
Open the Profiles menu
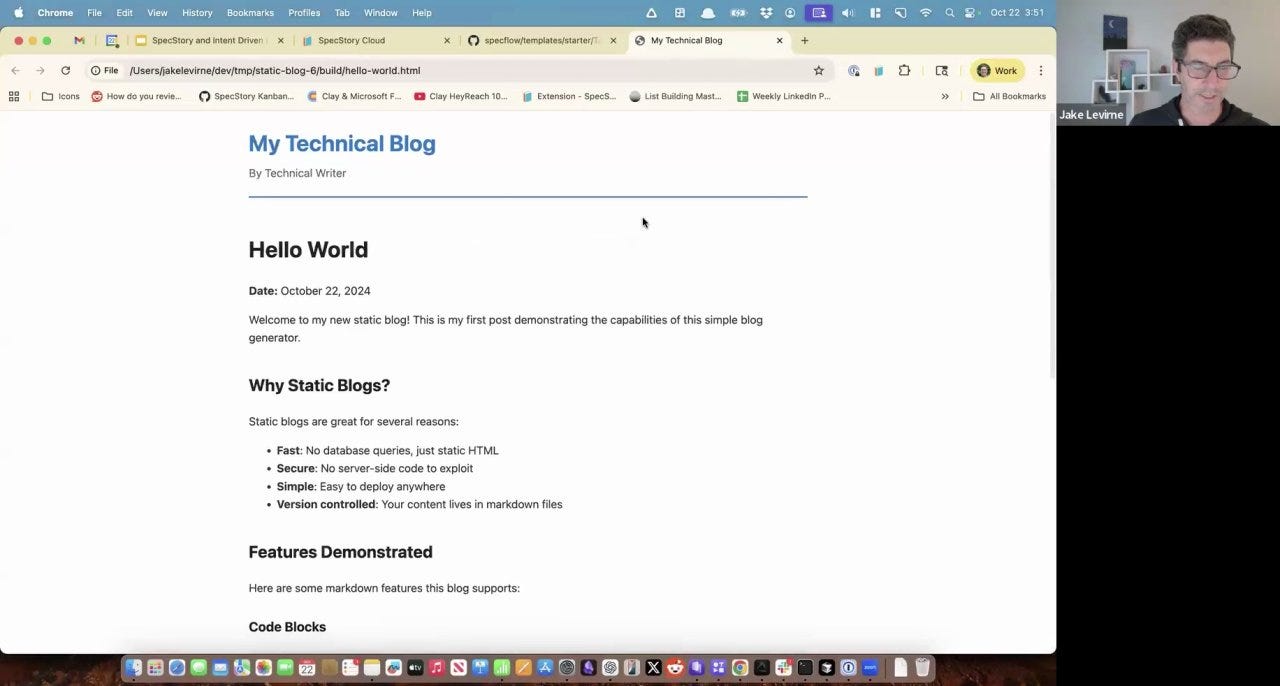point(304,13)
